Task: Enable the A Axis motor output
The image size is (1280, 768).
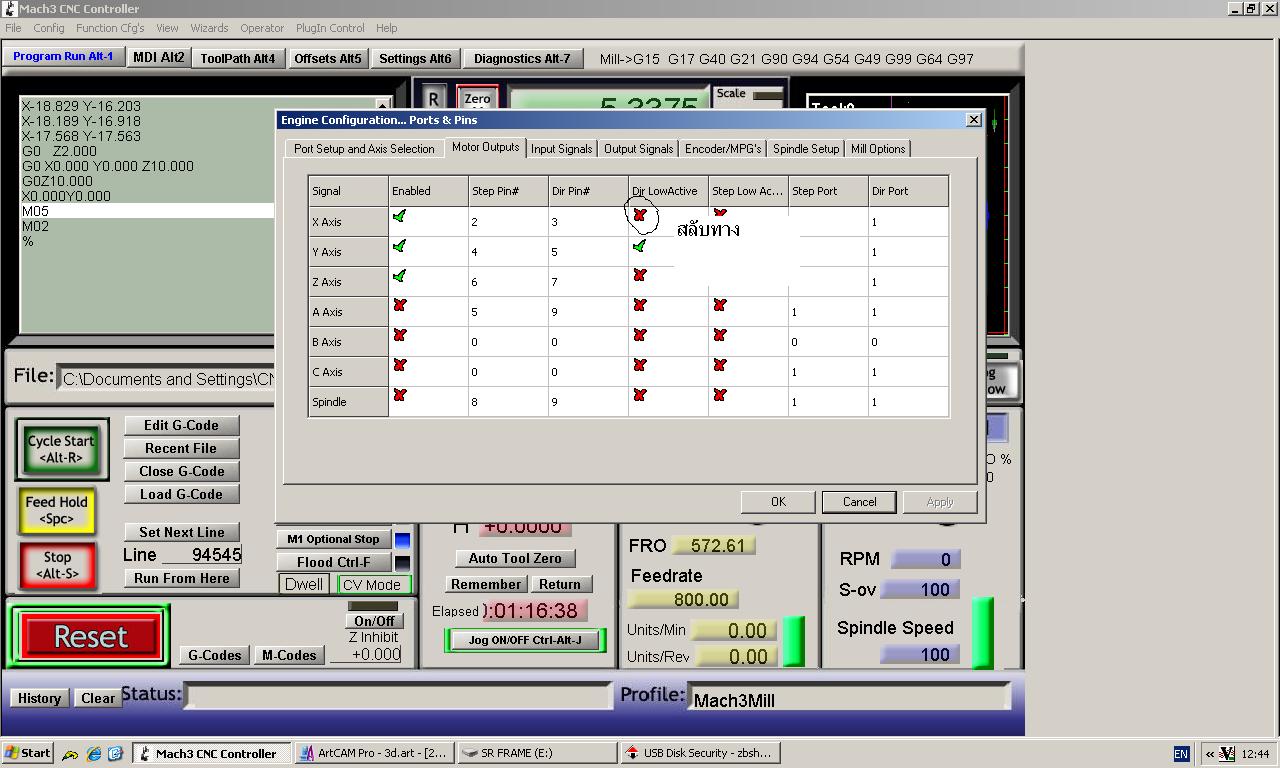Action: [399, 305]
